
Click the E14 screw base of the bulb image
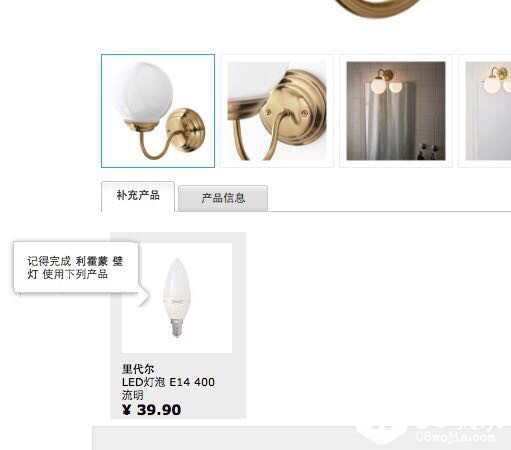[x=177, y=327]
